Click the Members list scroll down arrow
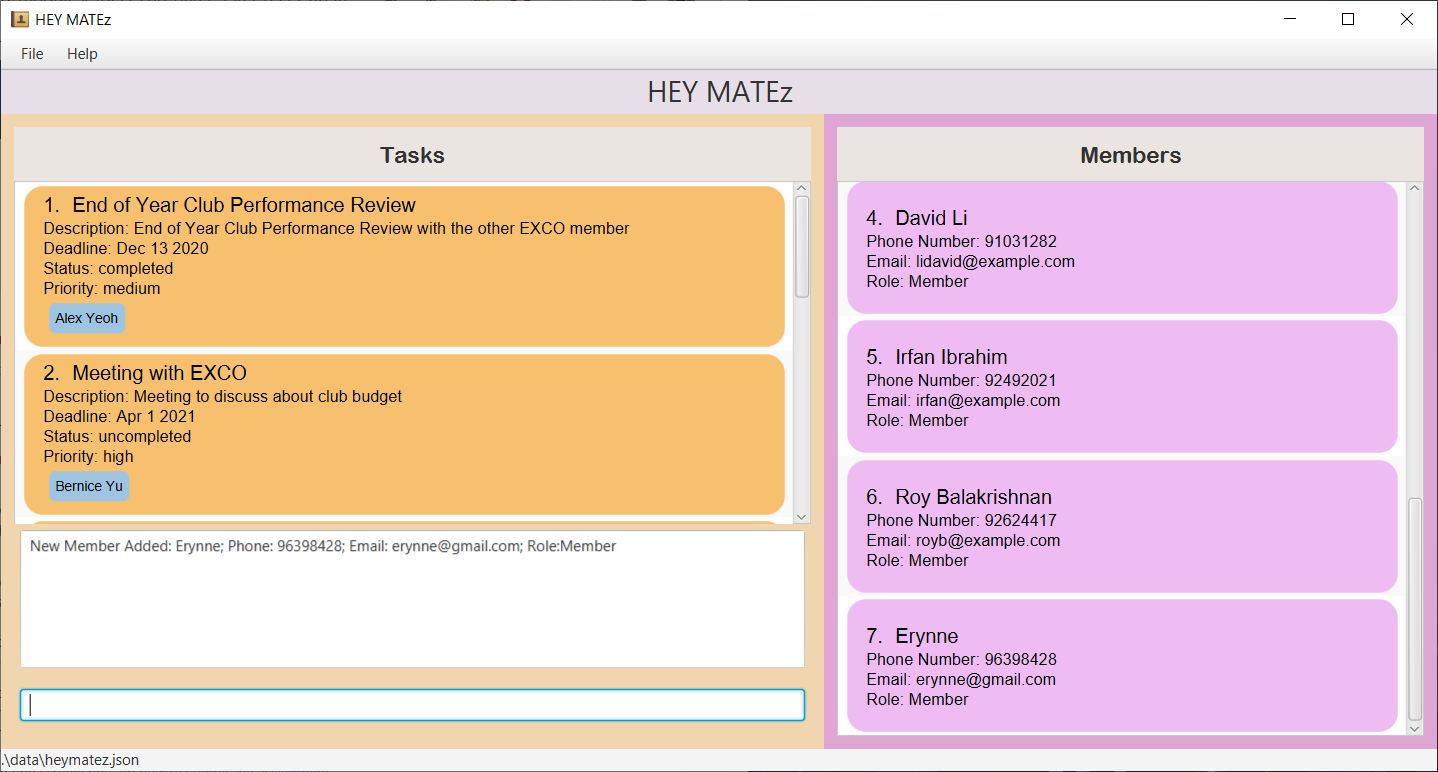The image size is (1438, 772). (x=1414, y=729)
